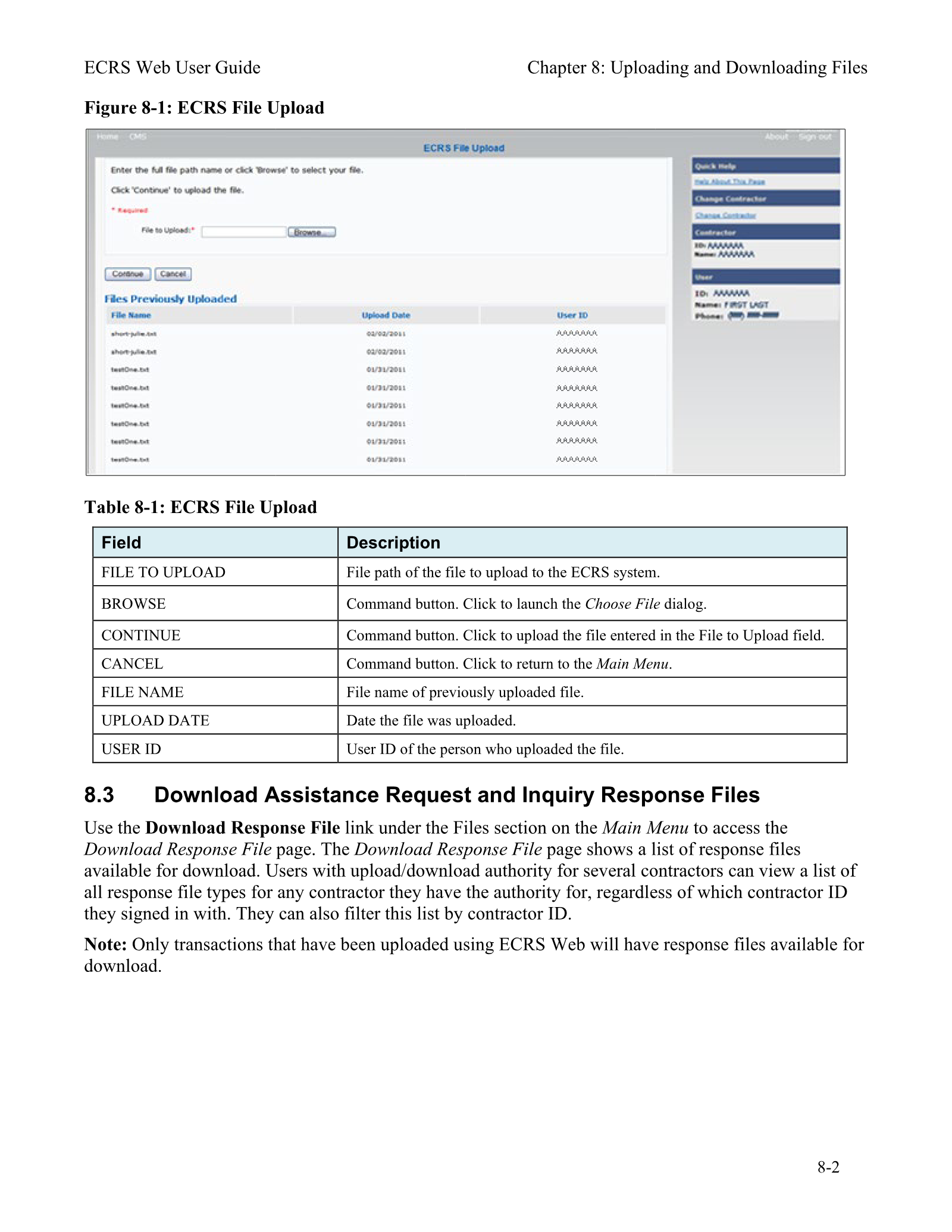Viewport: 952px width, 1232px height.
Task: Select the Files Previously Uploaded heading
Action: pyautogui.click(x=171, y=299)
